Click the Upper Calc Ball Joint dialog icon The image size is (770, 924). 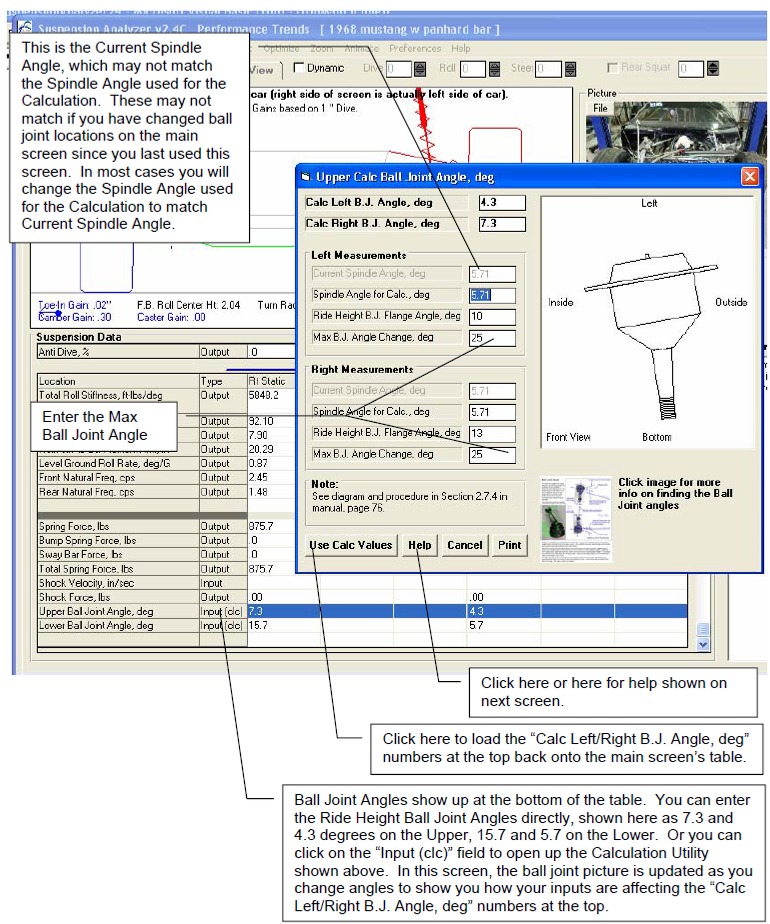[x=306, y=177]
